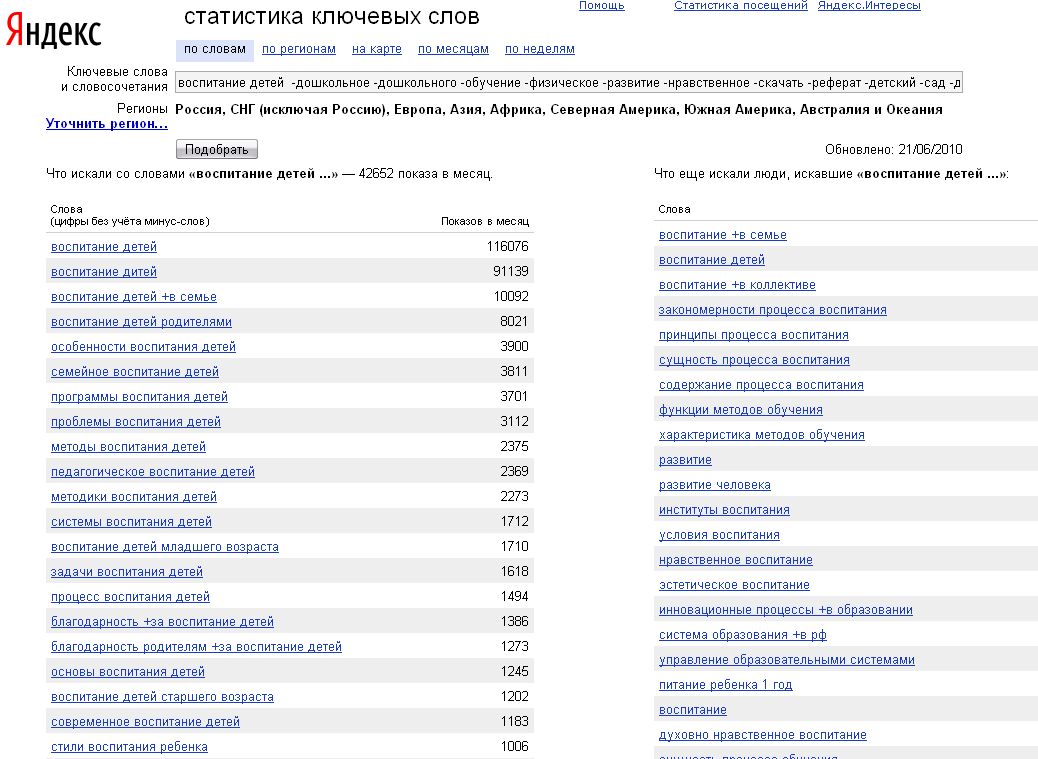Viewport: 1038px width, 759px height.
Task: Open the 'Помощь' link
Action: pyautogui.click(x=601, y=6)
